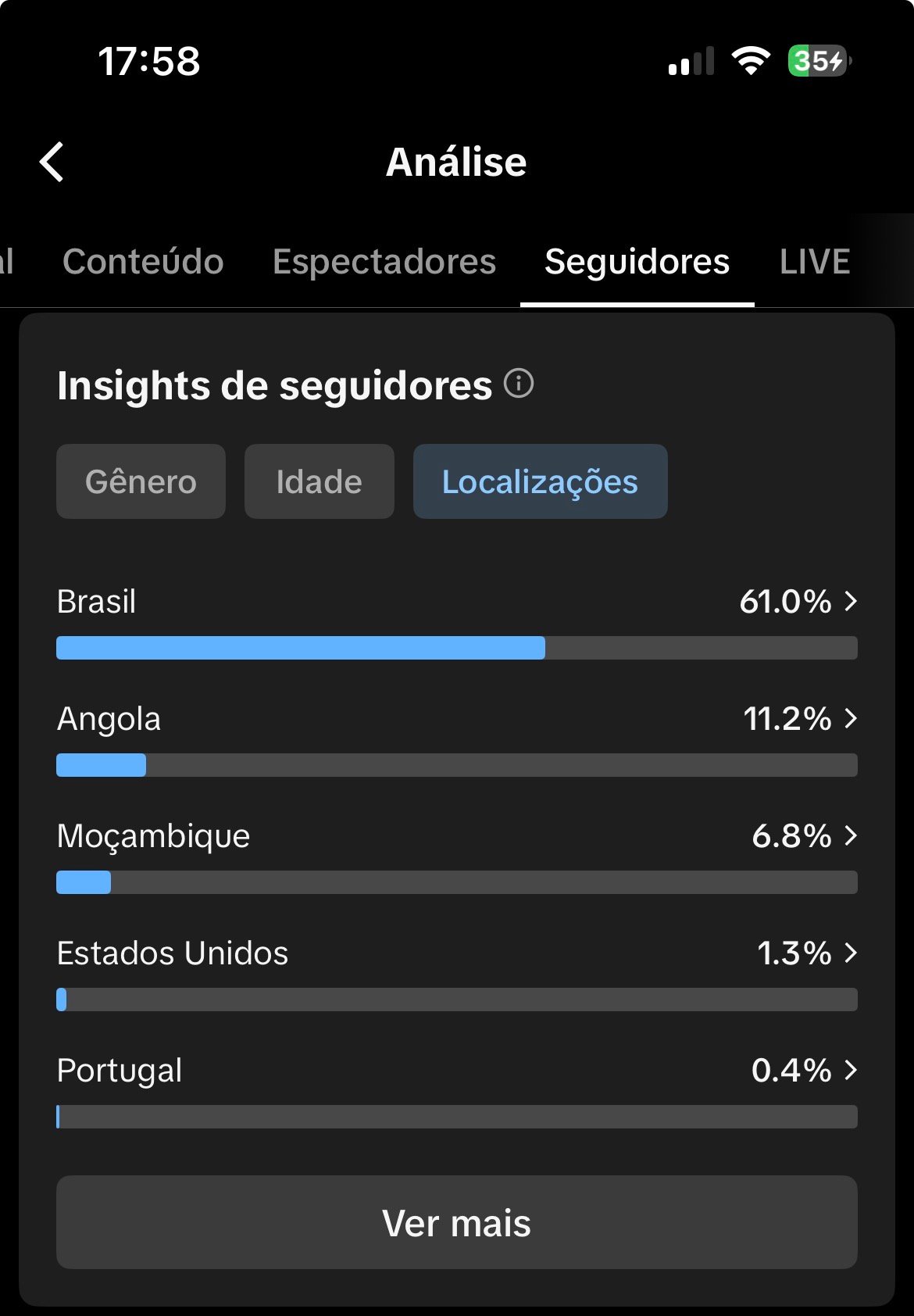The height and width of the screenshot is (1316, 914).
Task: Switch to the Espectadores tab
Action: pos(384,262)
